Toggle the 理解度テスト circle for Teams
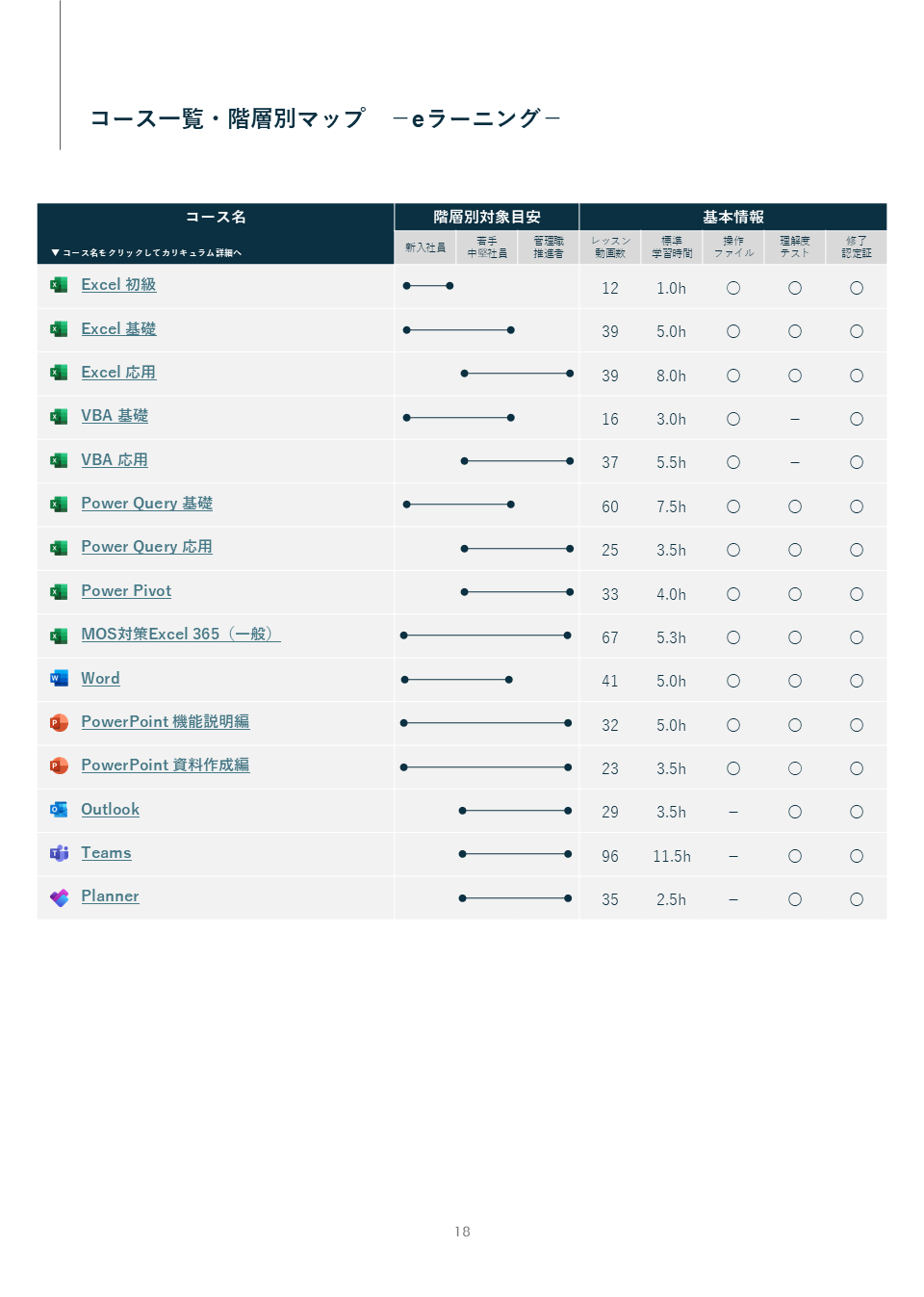The image size is (924, 1297). pyautogui.click(x=795, y=855)
